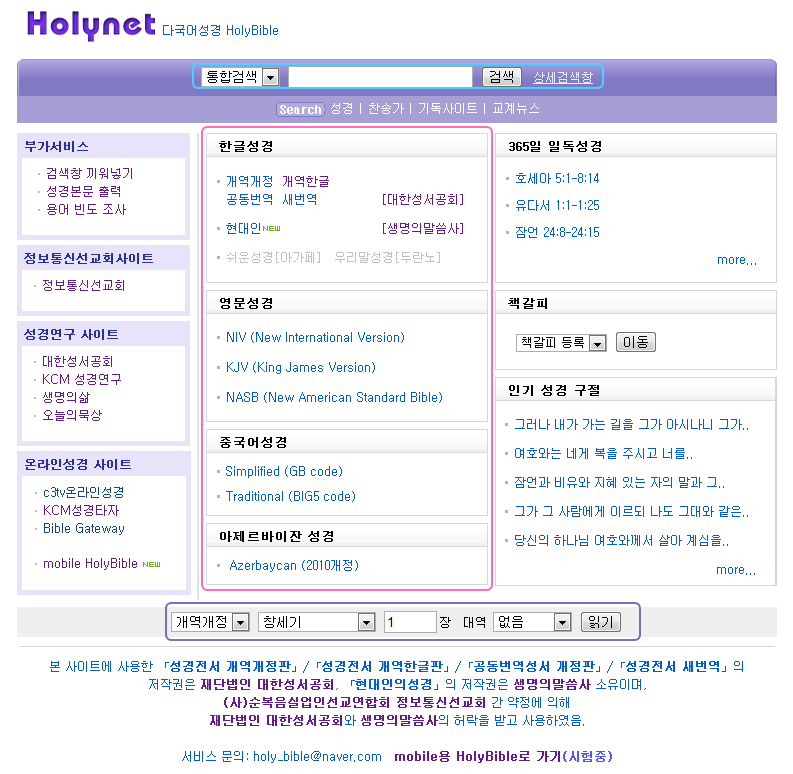Open verse 여호와는 네게 복을 주시고
The width and height of the screenshot is (793, 774).
(x=603, y=453)
